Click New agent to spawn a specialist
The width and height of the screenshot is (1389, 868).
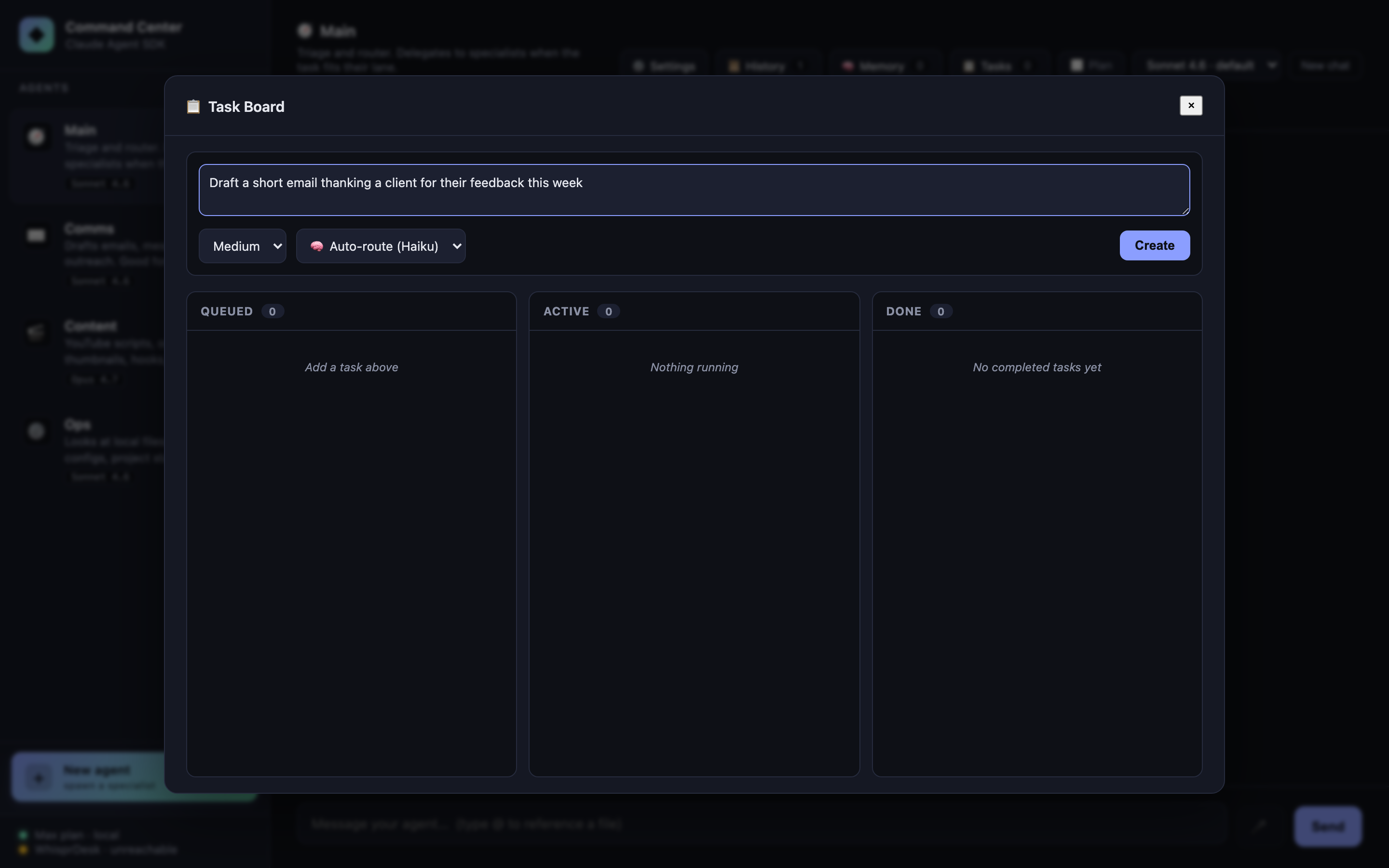tap(97, 777)
